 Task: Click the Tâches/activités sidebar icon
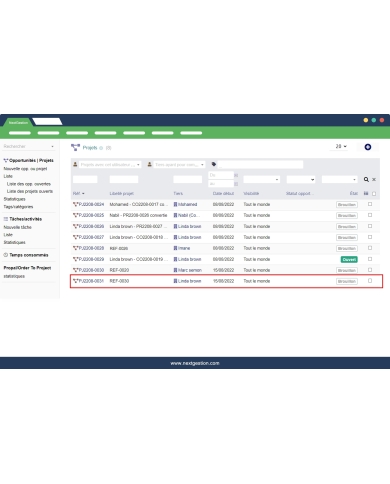click(x=6, y=219)
